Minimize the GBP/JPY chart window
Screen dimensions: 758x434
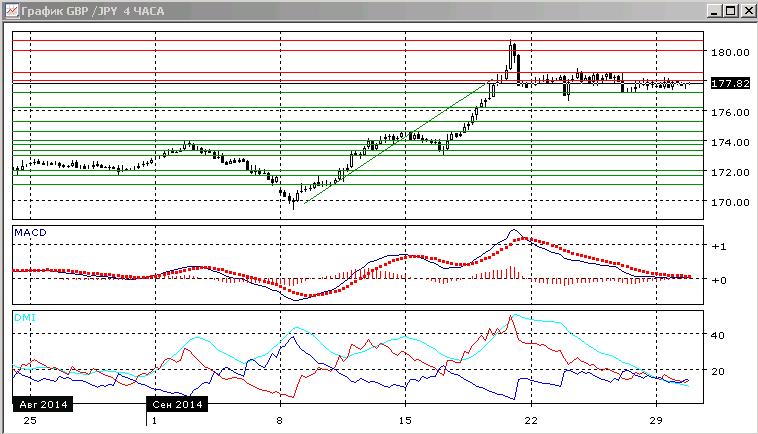715,11
